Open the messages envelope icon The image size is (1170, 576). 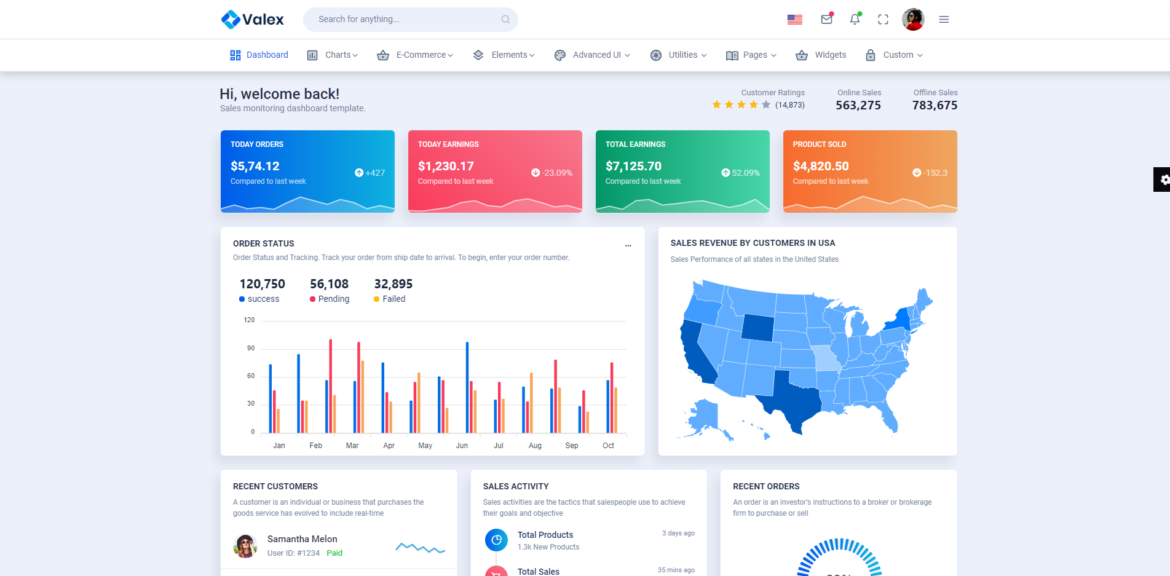(x=826, y=18)
